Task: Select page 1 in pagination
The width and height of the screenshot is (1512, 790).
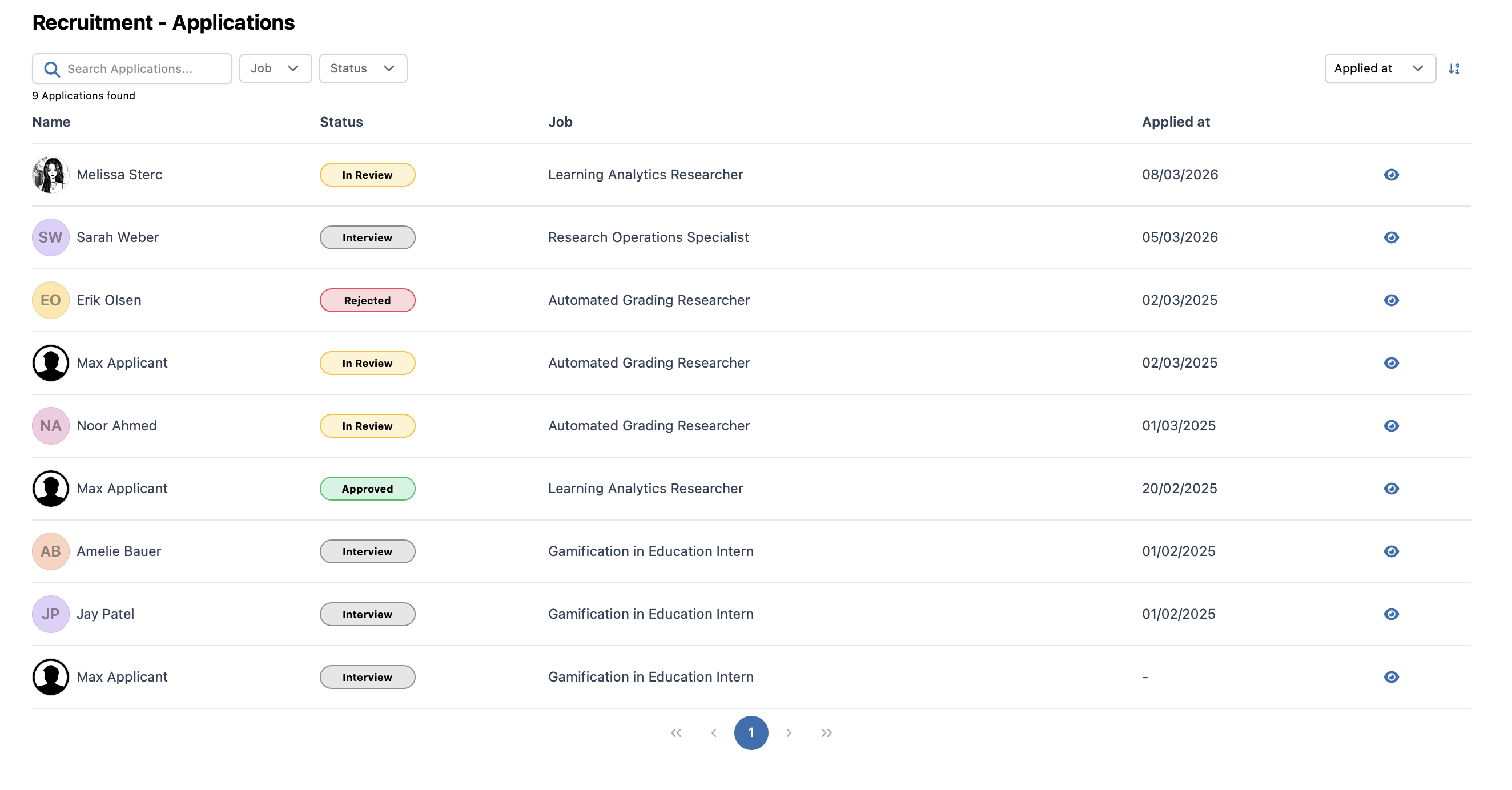Action: coord(752,732)
